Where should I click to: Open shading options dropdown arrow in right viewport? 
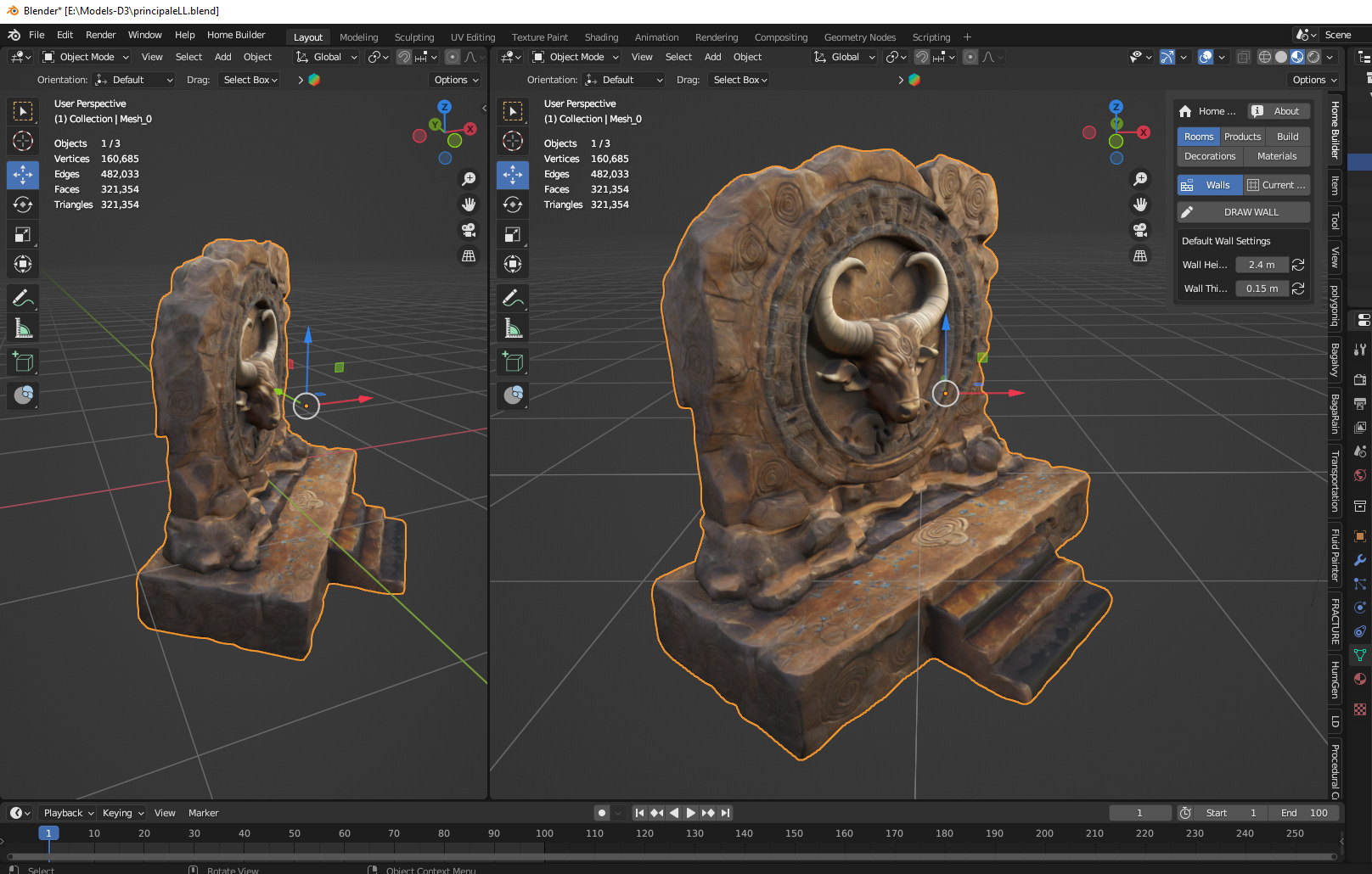coord(1330,57)
